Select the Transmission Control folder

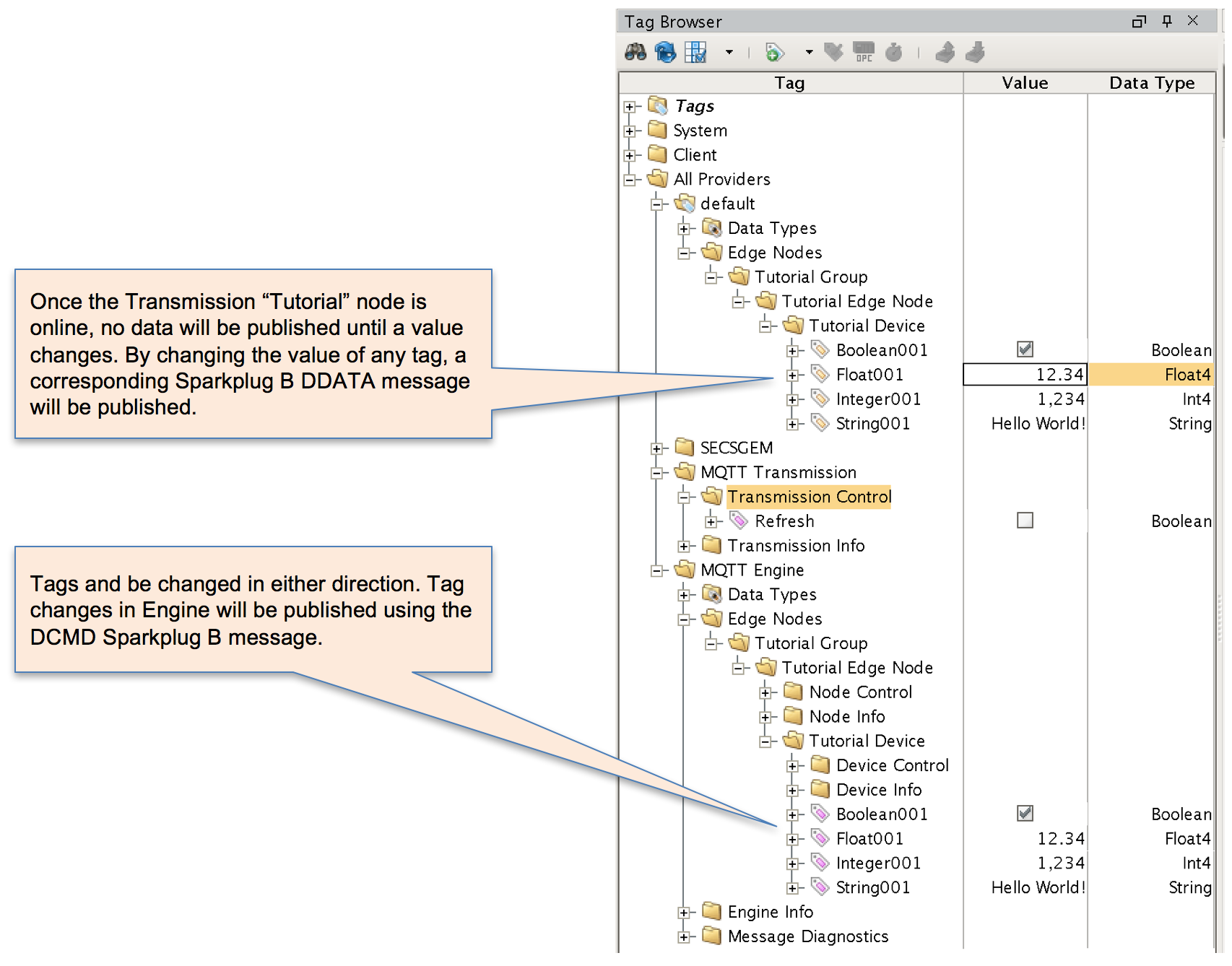click(x=809, y=497)
